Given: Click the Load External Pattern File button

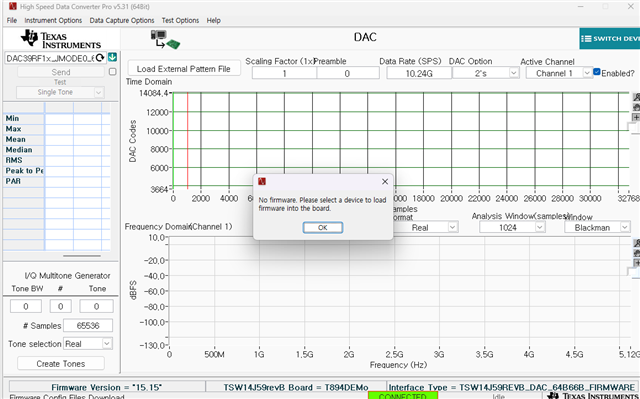Looking at the screenshot, I should tap(184, 69).
